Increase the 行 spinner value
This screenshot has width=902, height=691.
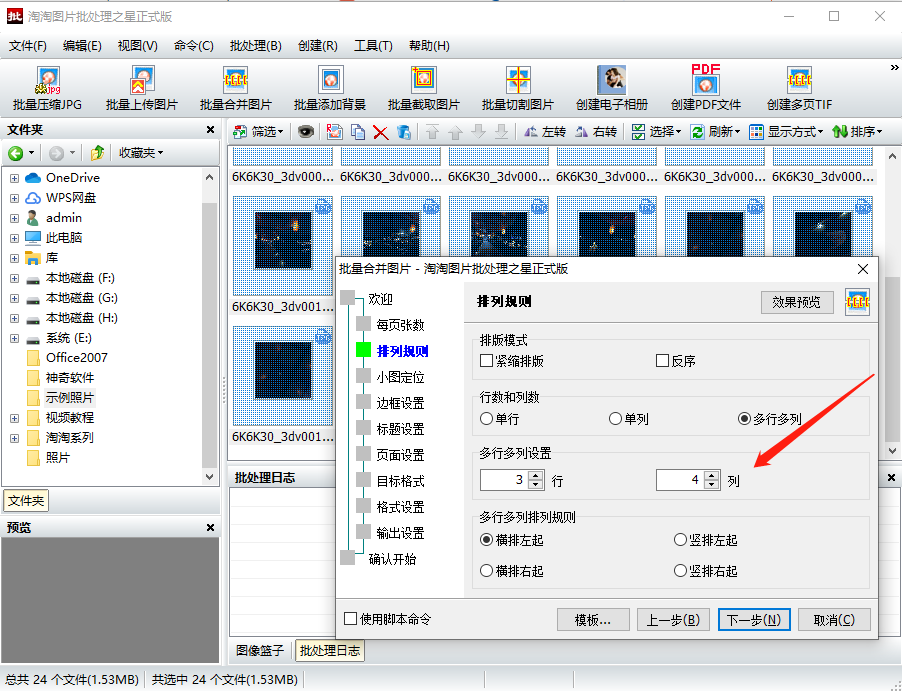point(536,475)
